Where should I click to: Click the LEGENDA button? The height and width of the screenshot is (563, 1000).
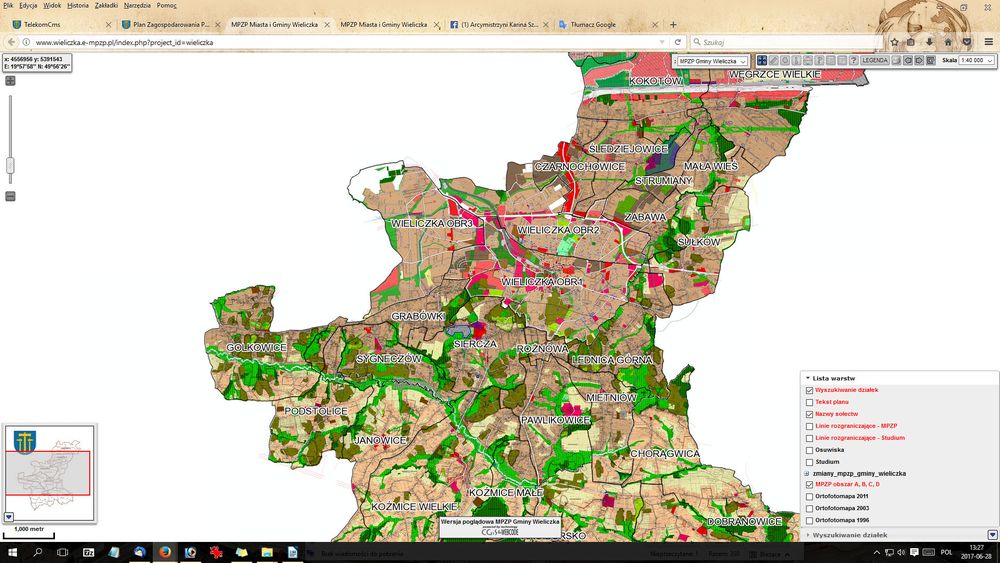(874, 60)
